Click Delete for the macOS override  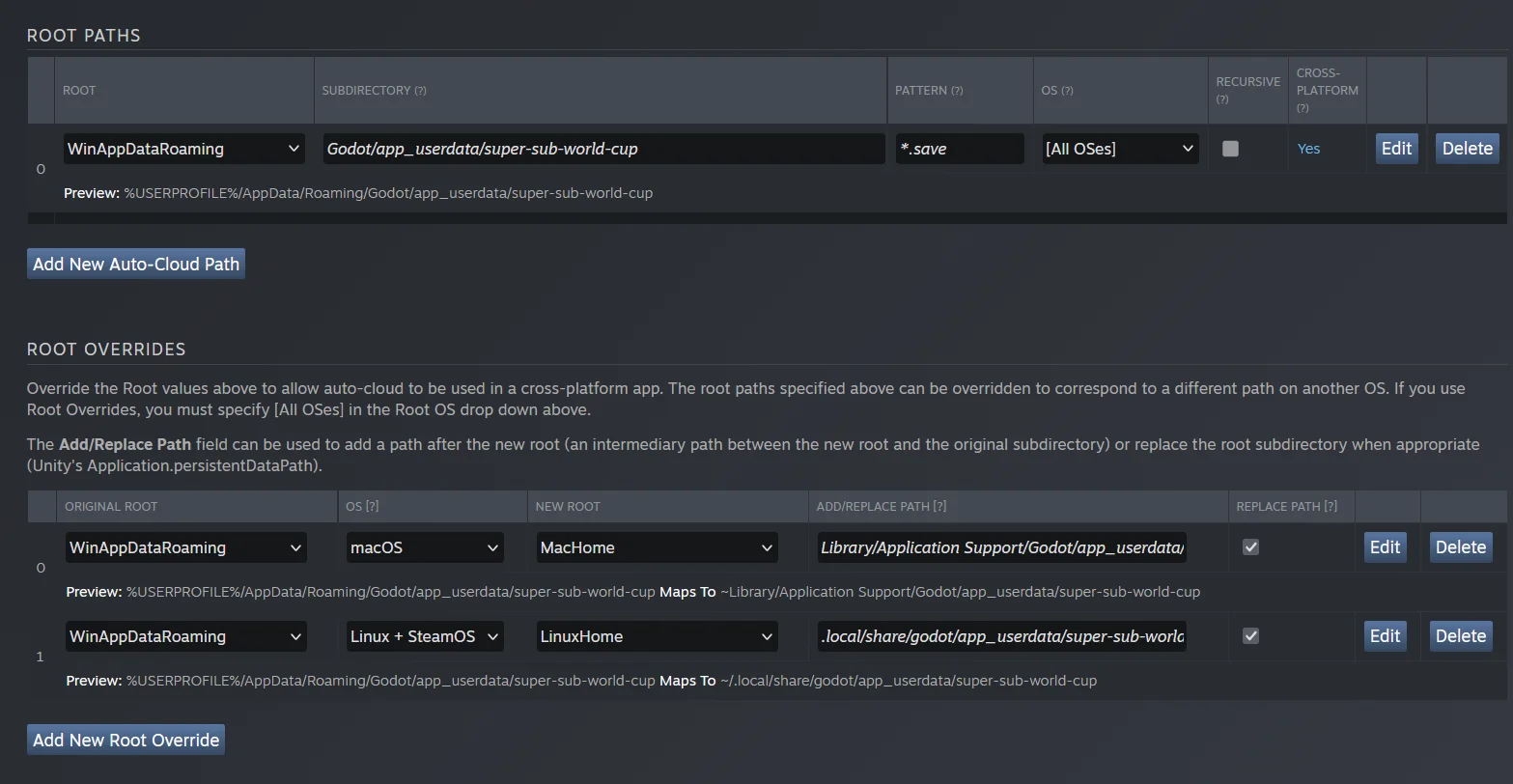tap(1460, 547)
